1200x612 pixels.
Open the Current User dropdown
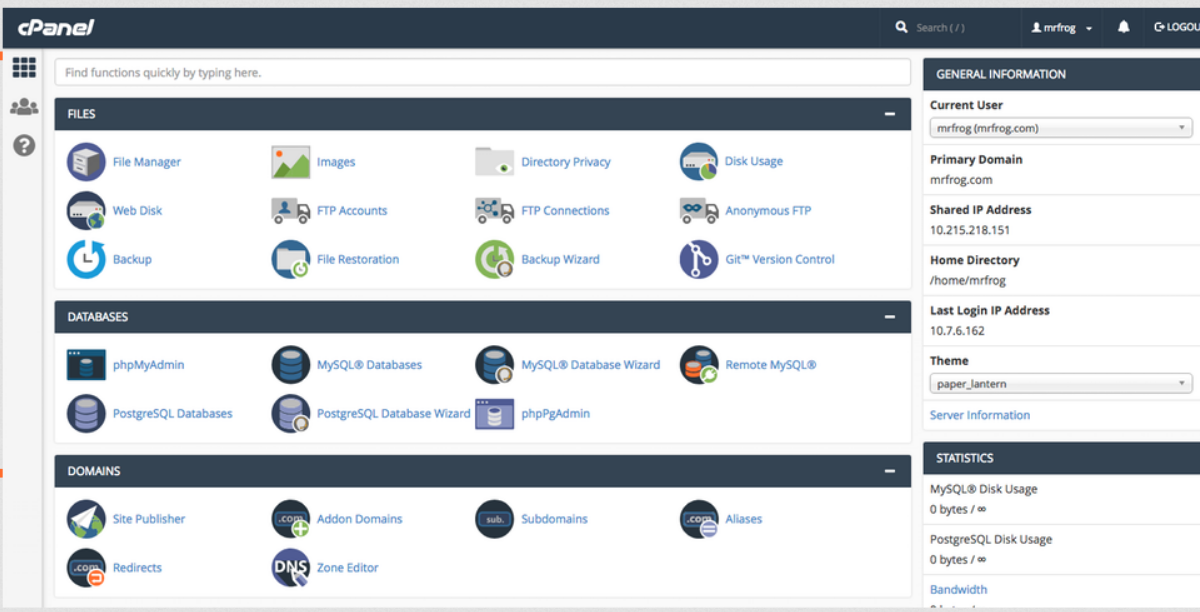(1061, 128)
